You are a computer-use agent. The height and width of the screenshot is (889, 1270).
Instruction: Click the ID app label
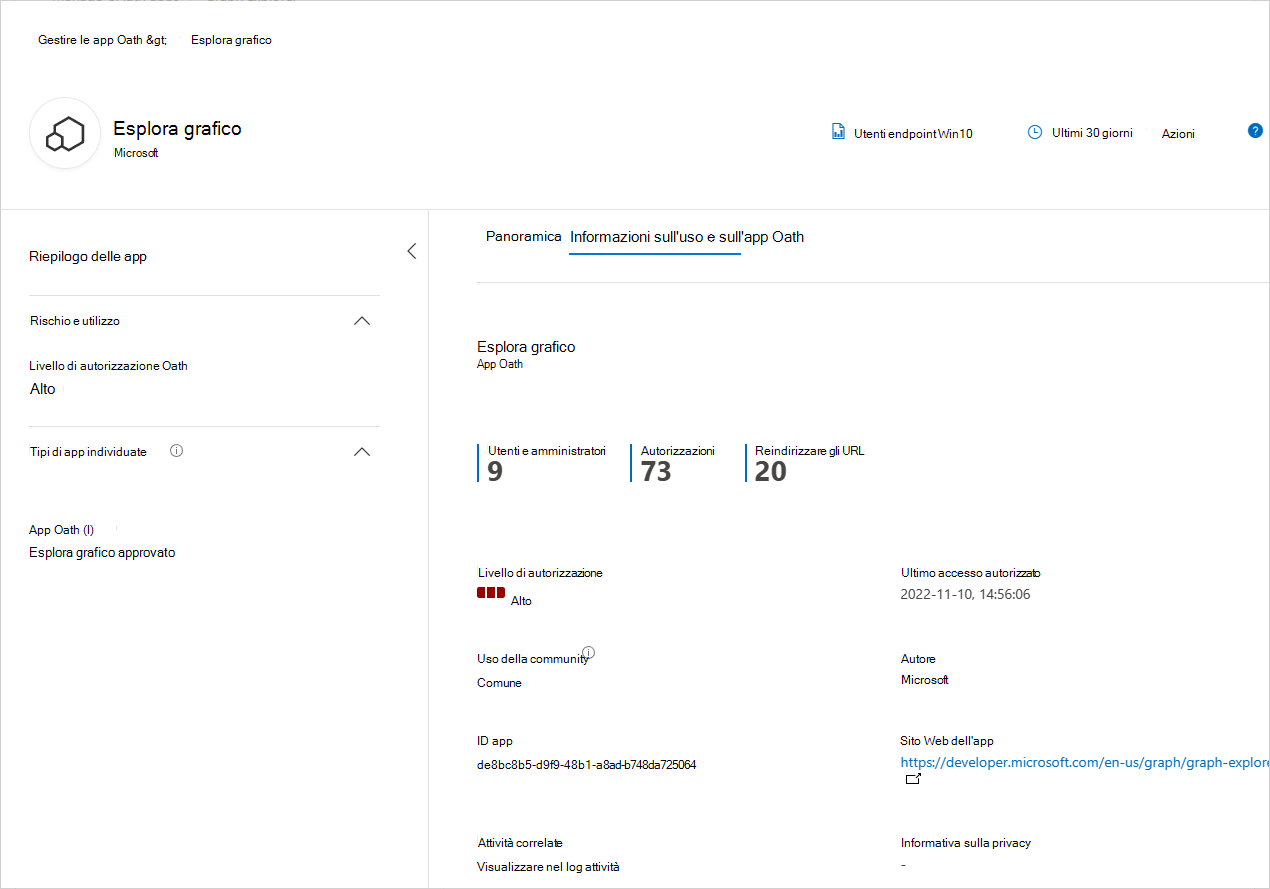point(495,741)
